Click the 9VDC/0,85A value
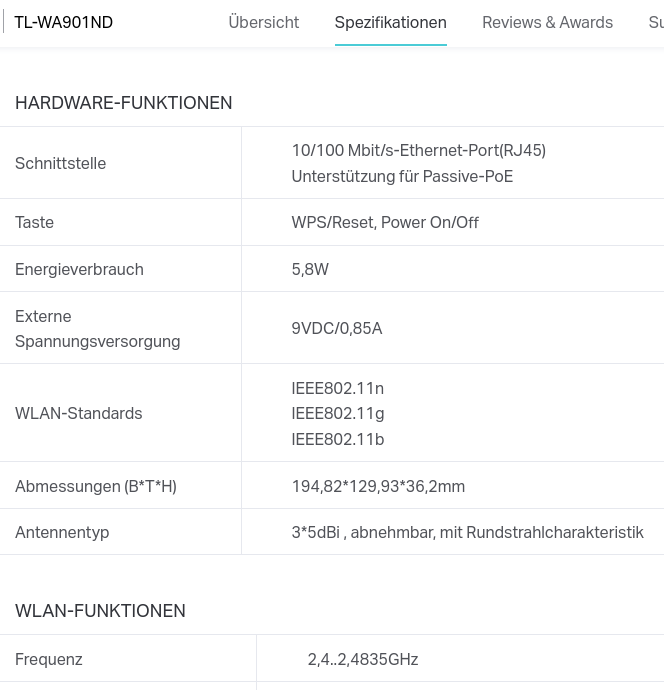This screenshot has height=690, width=664. pos(337,328)
